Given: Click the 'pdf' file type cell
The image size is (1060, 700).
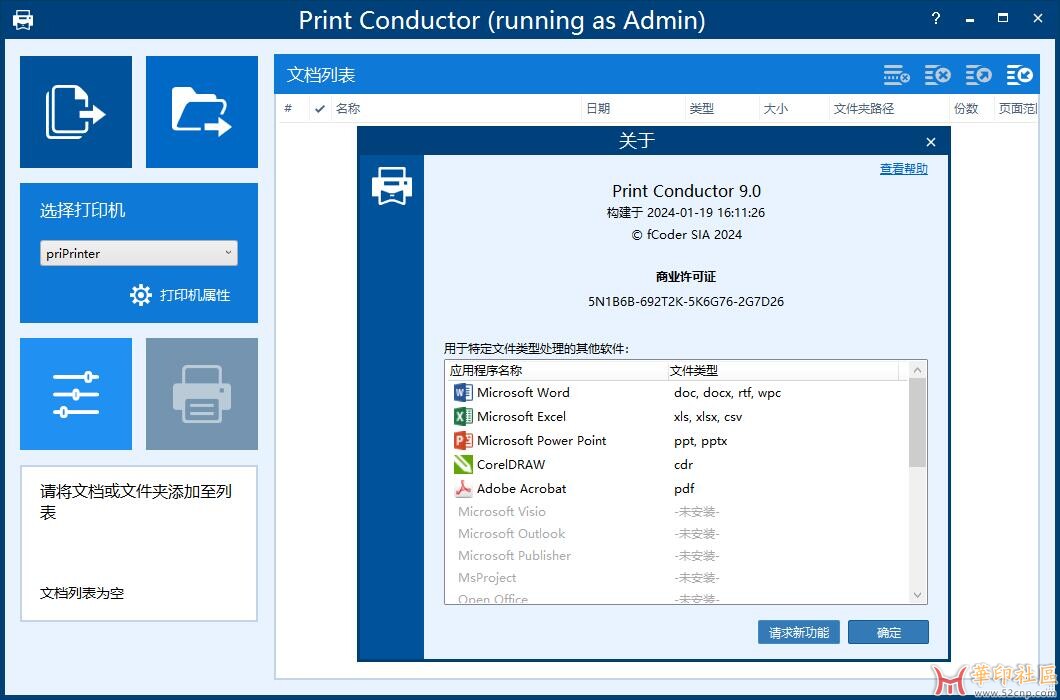Looking at the screenshot, I should pyautogui.click(x=684, y=489).
